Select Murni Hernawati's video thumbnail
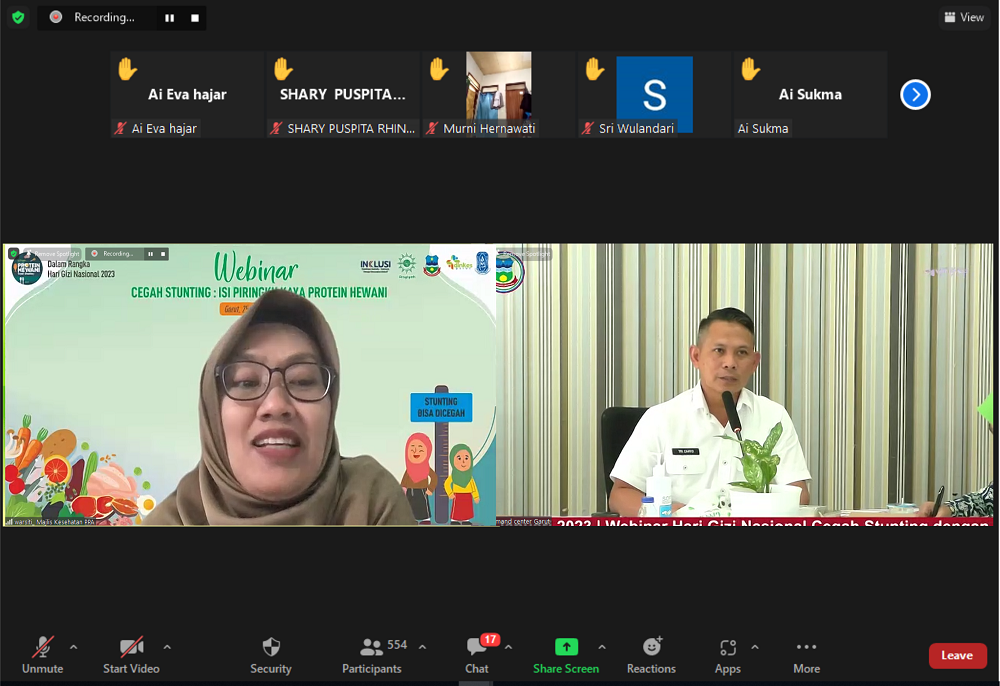Viewport: 1000px width, 686px height. tap(498, 94)
